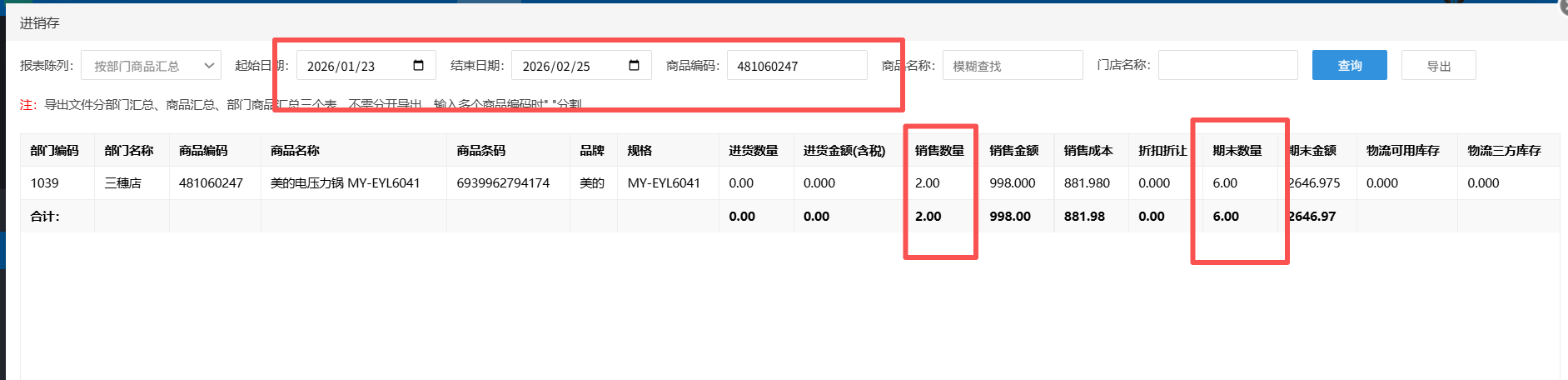Expand the 报表陈列 dropdown

point(151,66)
